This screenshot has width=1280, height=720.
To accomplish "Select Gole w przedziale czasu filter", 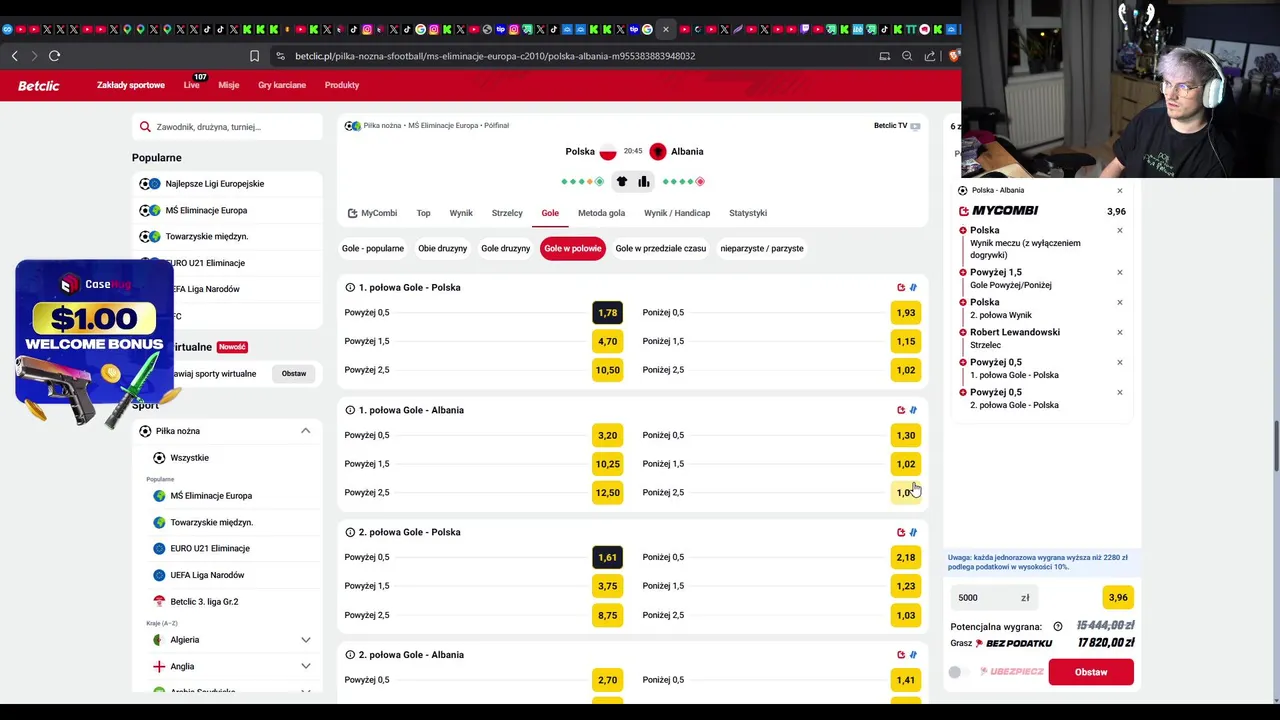I will point(661,248).
